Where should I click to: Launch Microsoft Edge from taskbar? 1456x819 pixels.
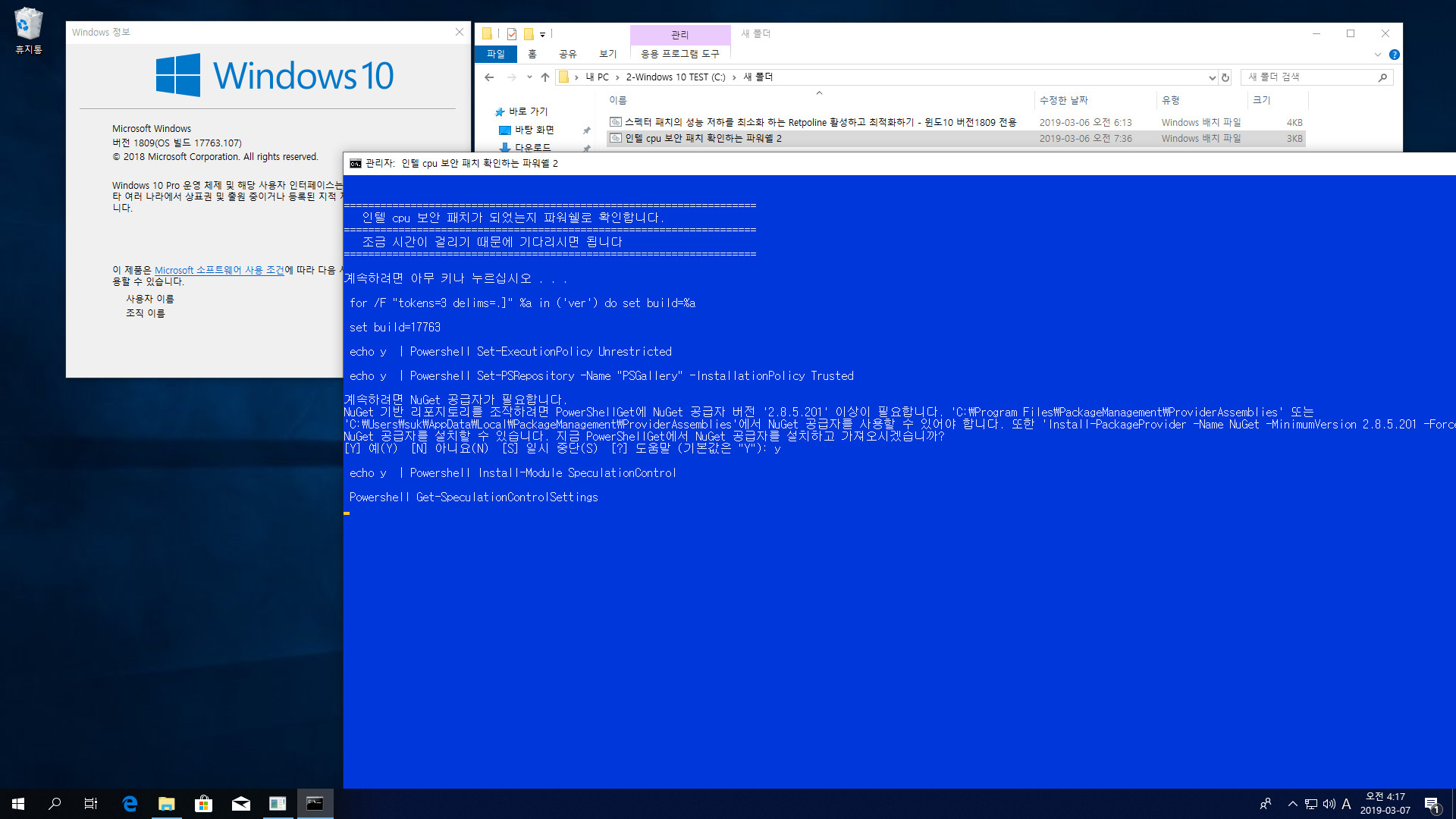coord(130,804)
